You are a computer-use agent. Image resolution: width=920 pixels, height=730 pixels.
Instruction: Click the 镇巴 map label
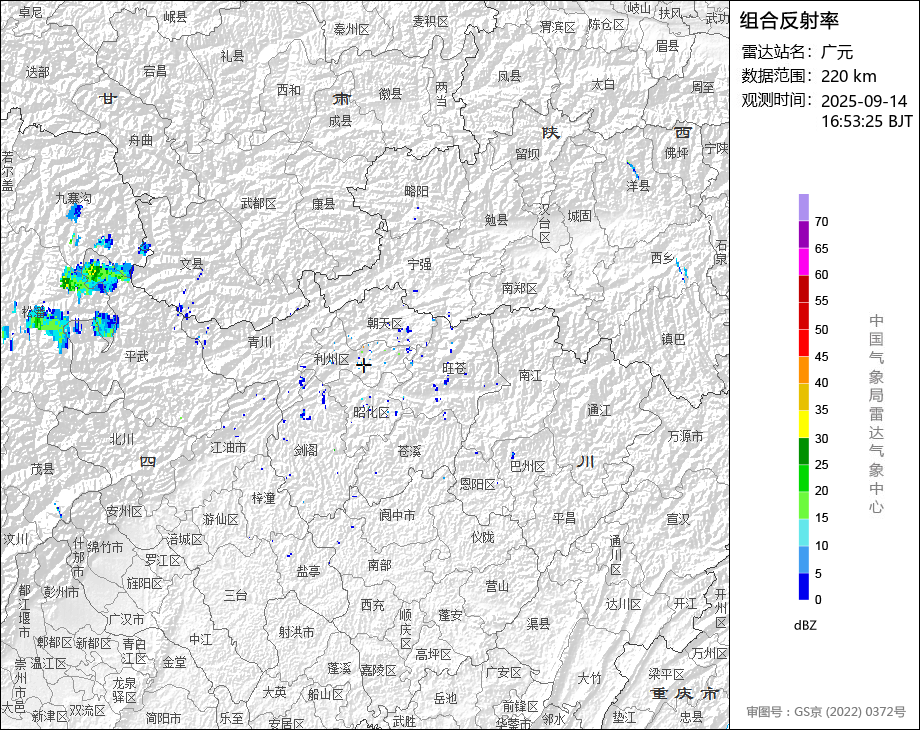click(673, 339)
